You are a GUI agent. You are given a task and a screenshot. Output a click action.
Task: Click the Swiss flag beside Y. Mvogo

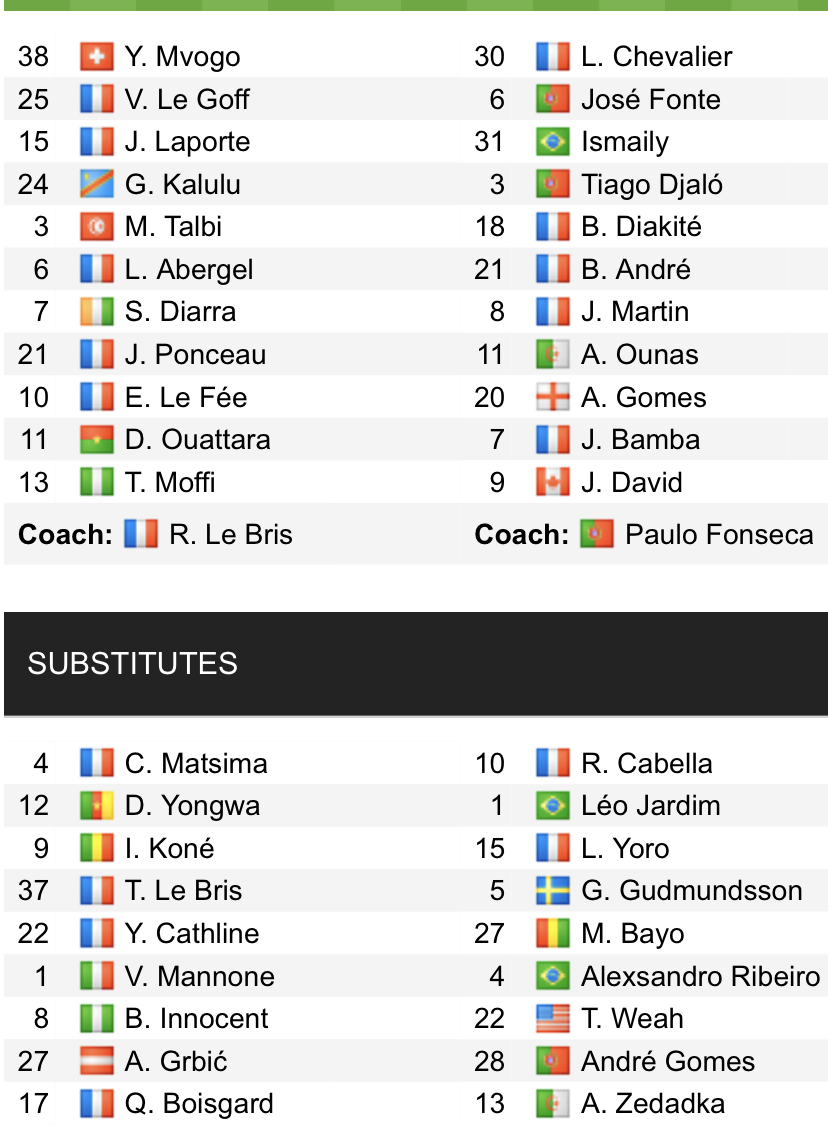[x=96, y=57]
